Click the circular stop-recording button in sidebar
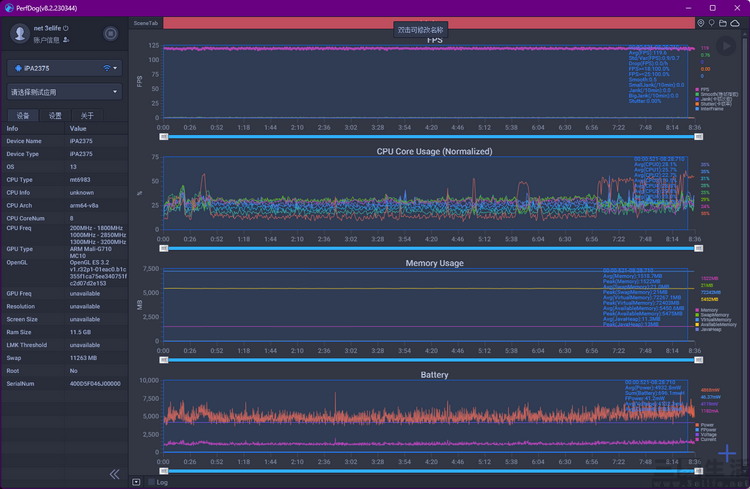The image size is (750, 489). (110, 33)
